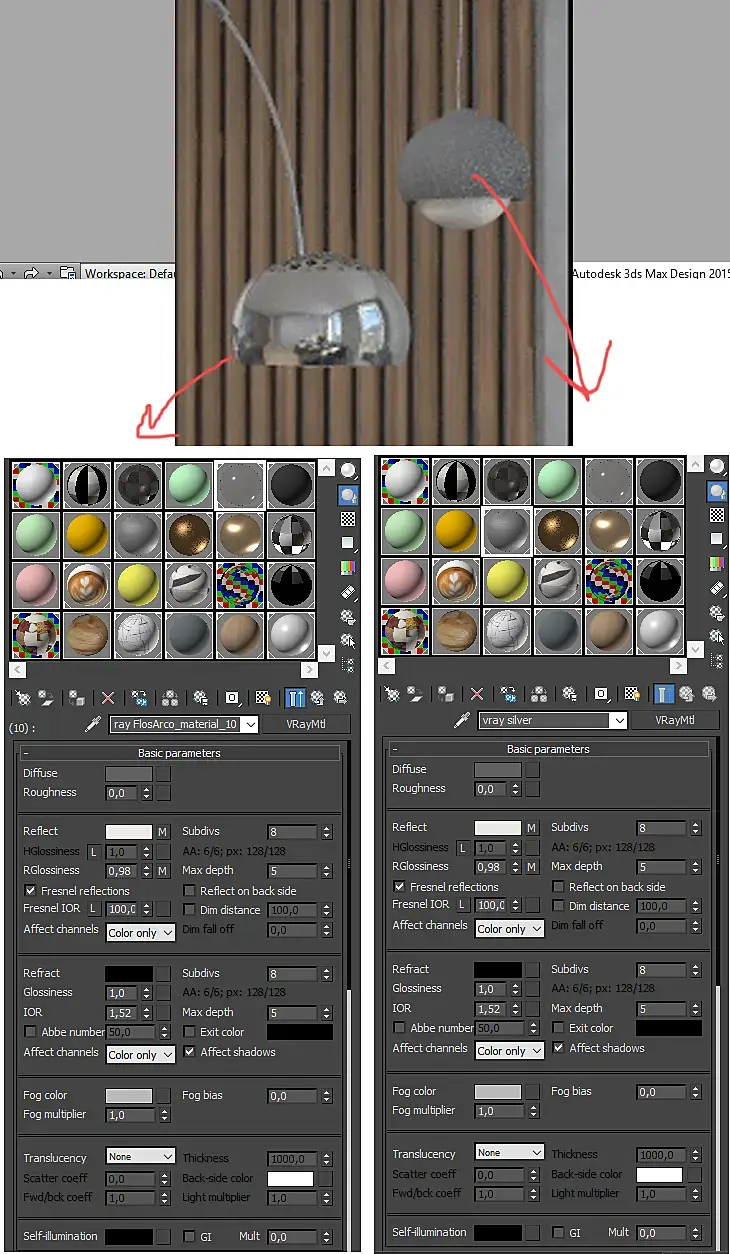
Task: Enable Dim distance in FlosArco panel
Action: point(190,910)
